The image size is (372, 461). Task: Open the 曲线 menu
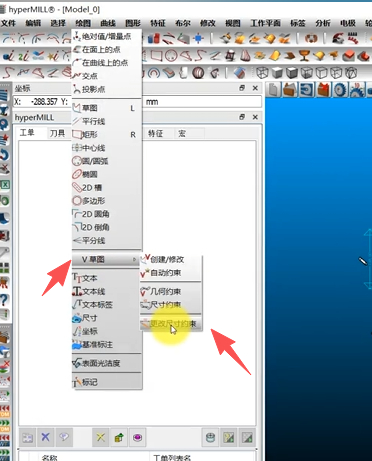point(108,23)
